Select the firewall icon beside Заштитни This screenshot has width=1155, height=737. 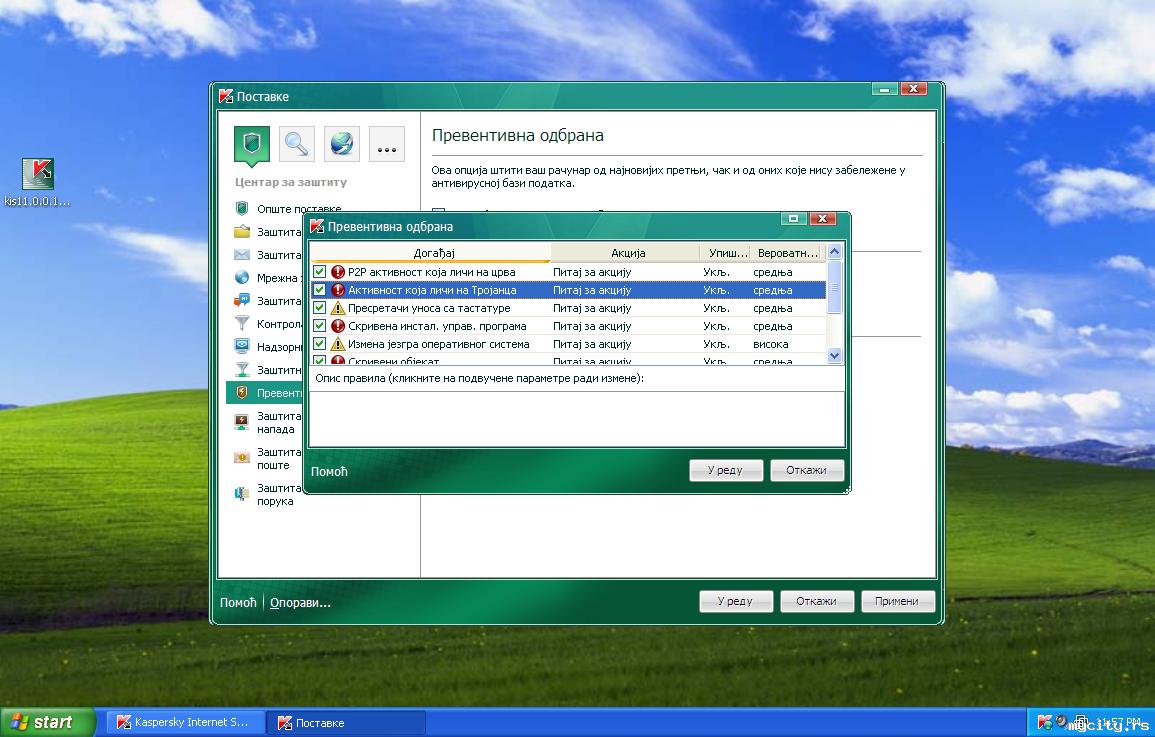pyautogui.click(x=242, y=370)
